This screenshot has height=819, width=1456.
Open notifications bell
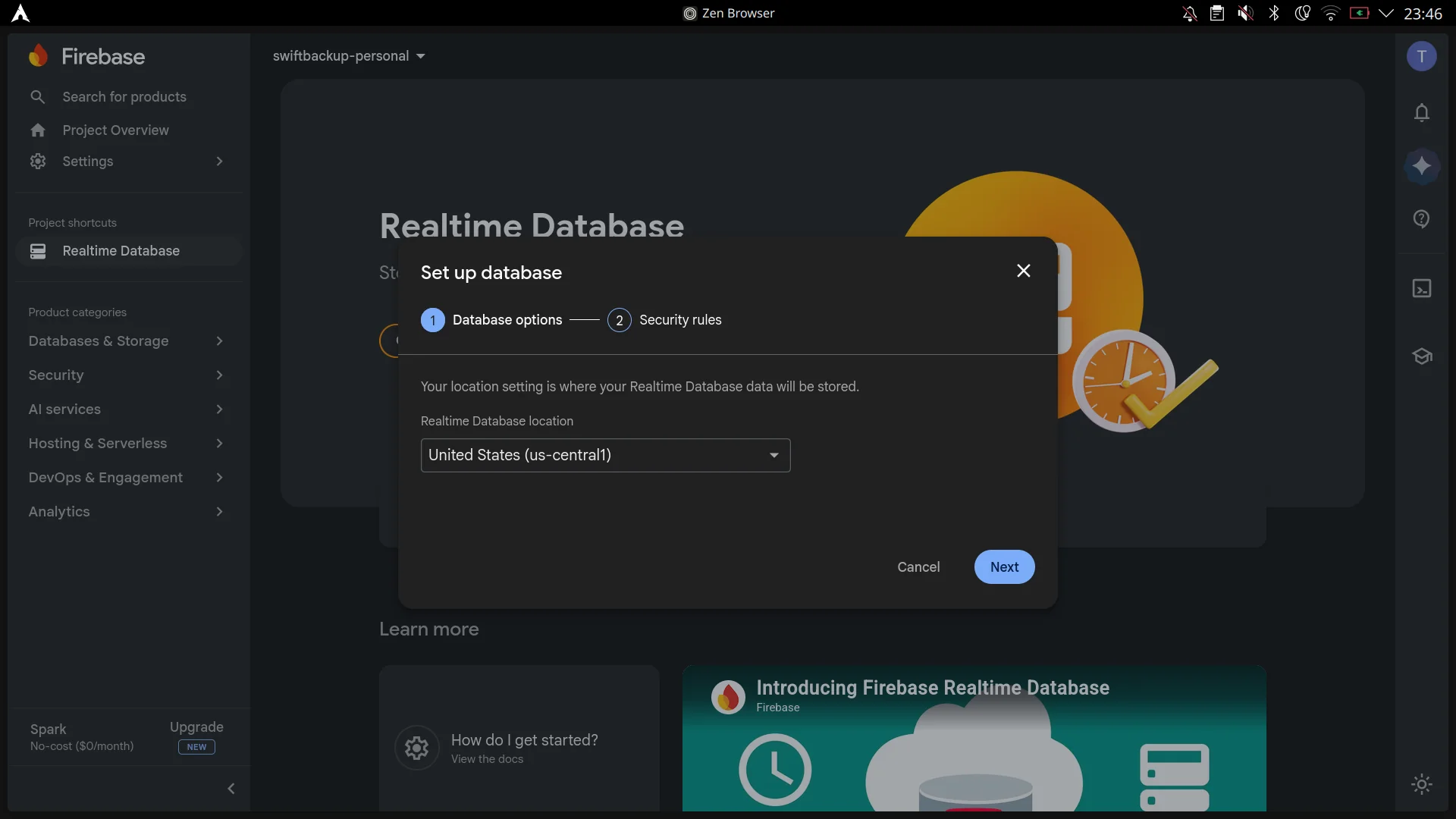(x=1422, y=112)
